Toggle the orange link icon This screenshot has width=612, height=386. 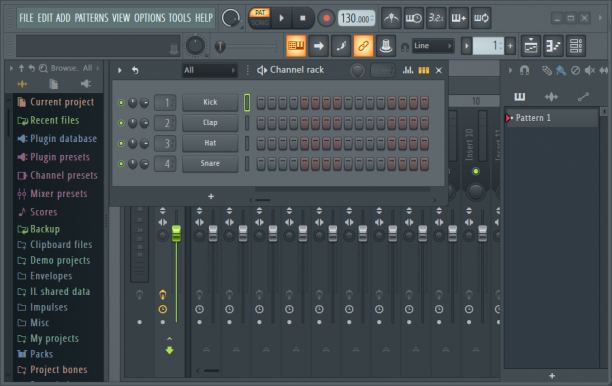tap(363, 46)
